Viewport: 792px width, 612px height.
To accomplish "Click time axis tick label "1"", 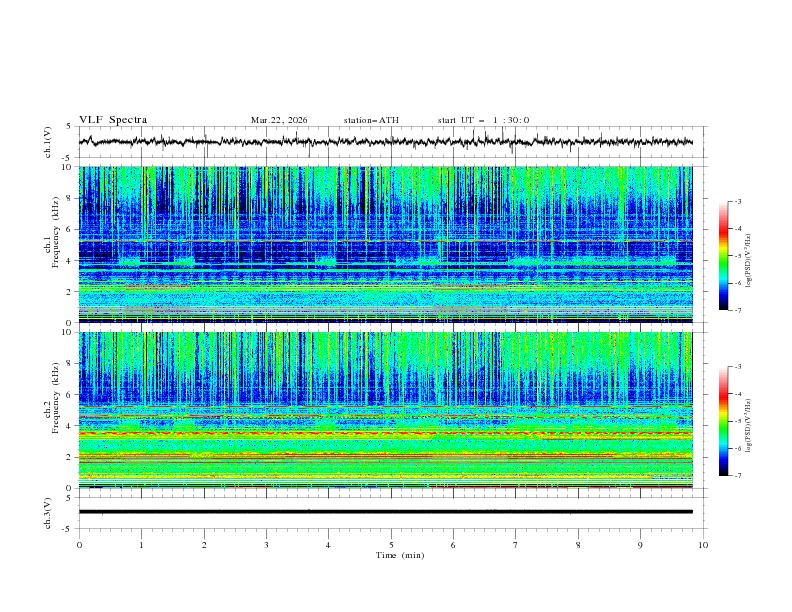I will pos(141,545).
